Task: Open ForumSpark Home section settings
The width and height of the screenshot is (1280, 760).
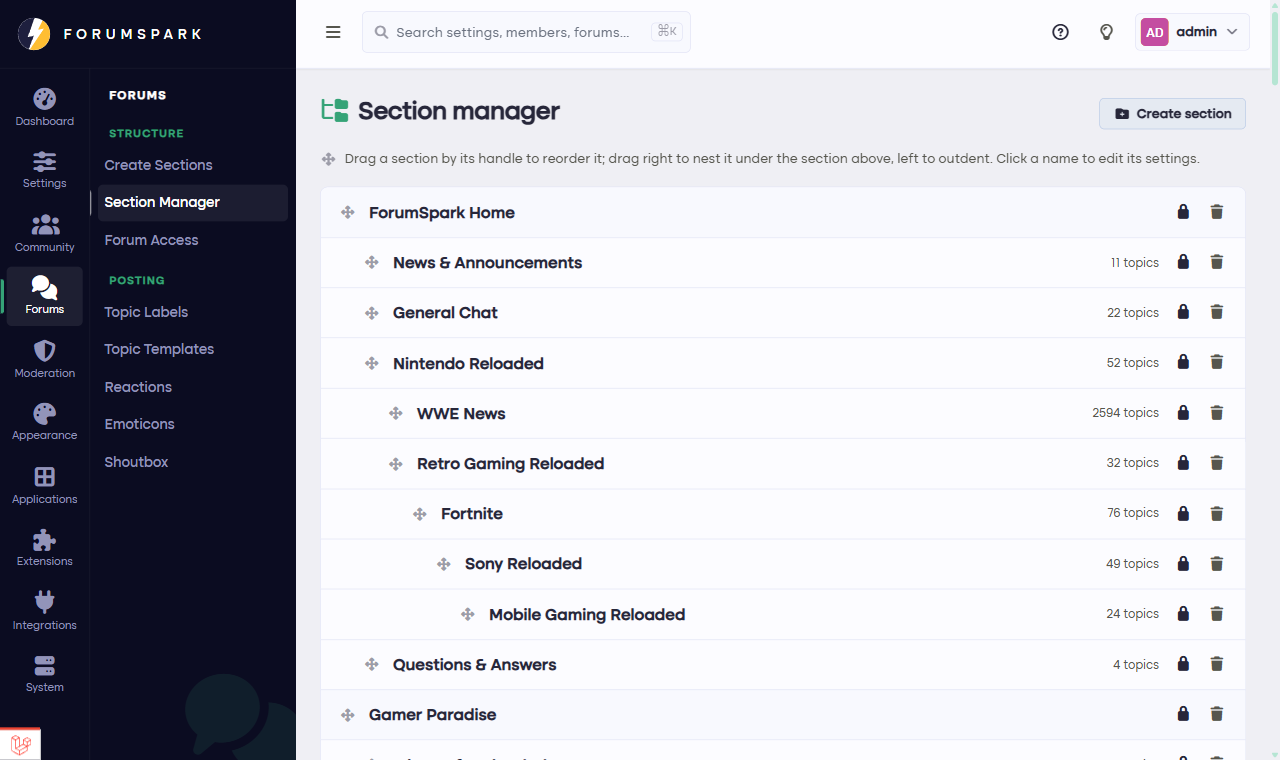Action: coord(442,213)
